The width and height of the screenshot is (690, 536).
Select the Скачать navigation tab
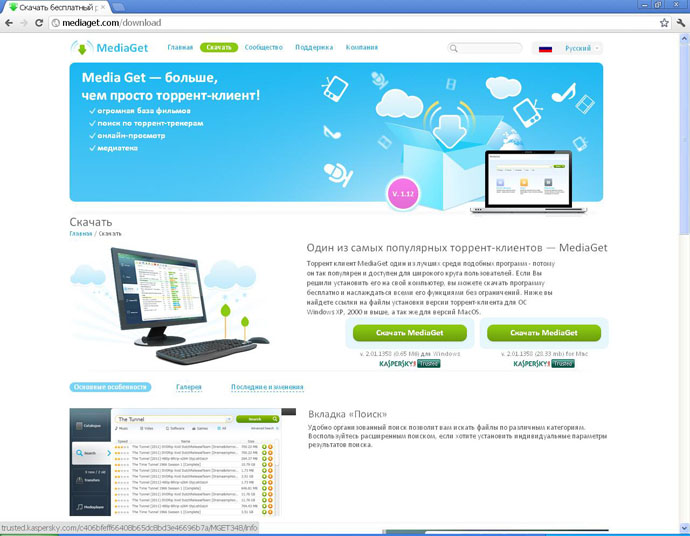(219, 47)
